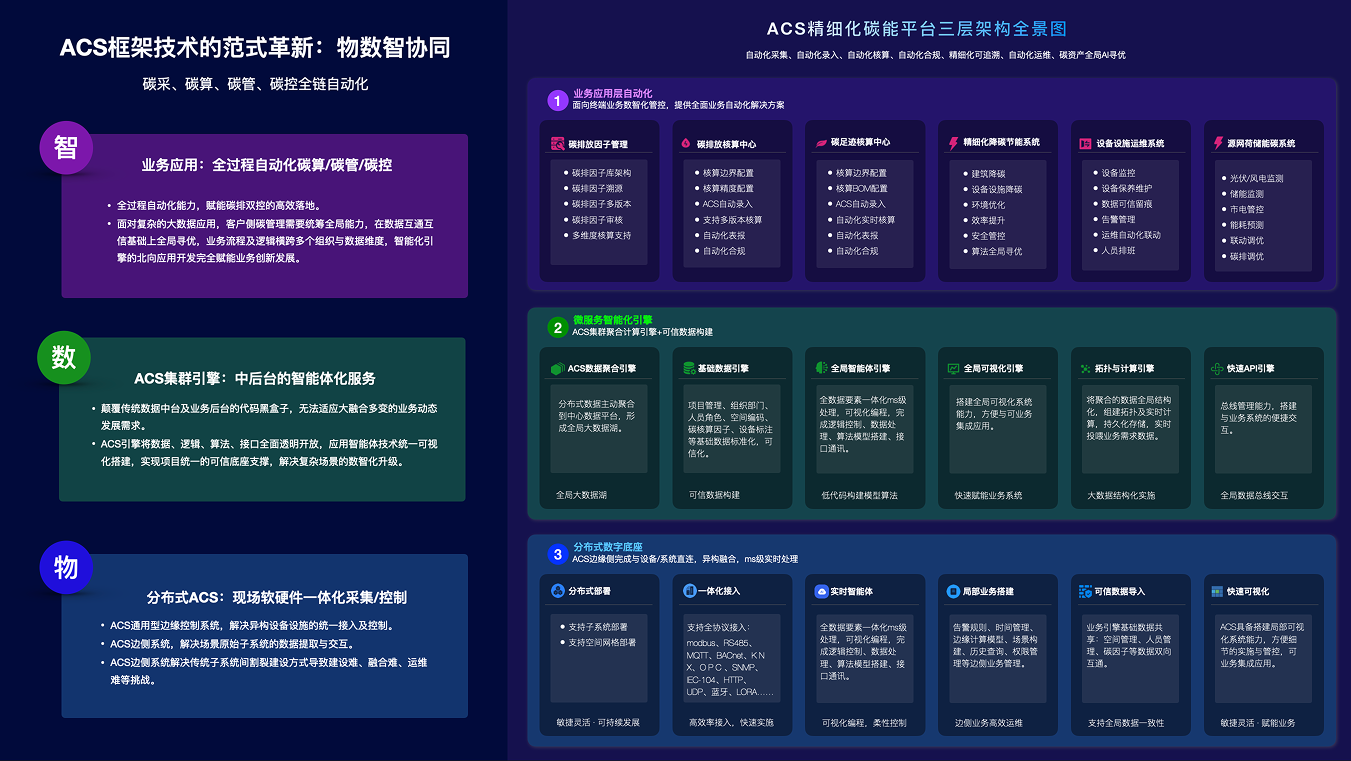
Task: Select 支持多版本核算 list item
Action: click(732, 220)
